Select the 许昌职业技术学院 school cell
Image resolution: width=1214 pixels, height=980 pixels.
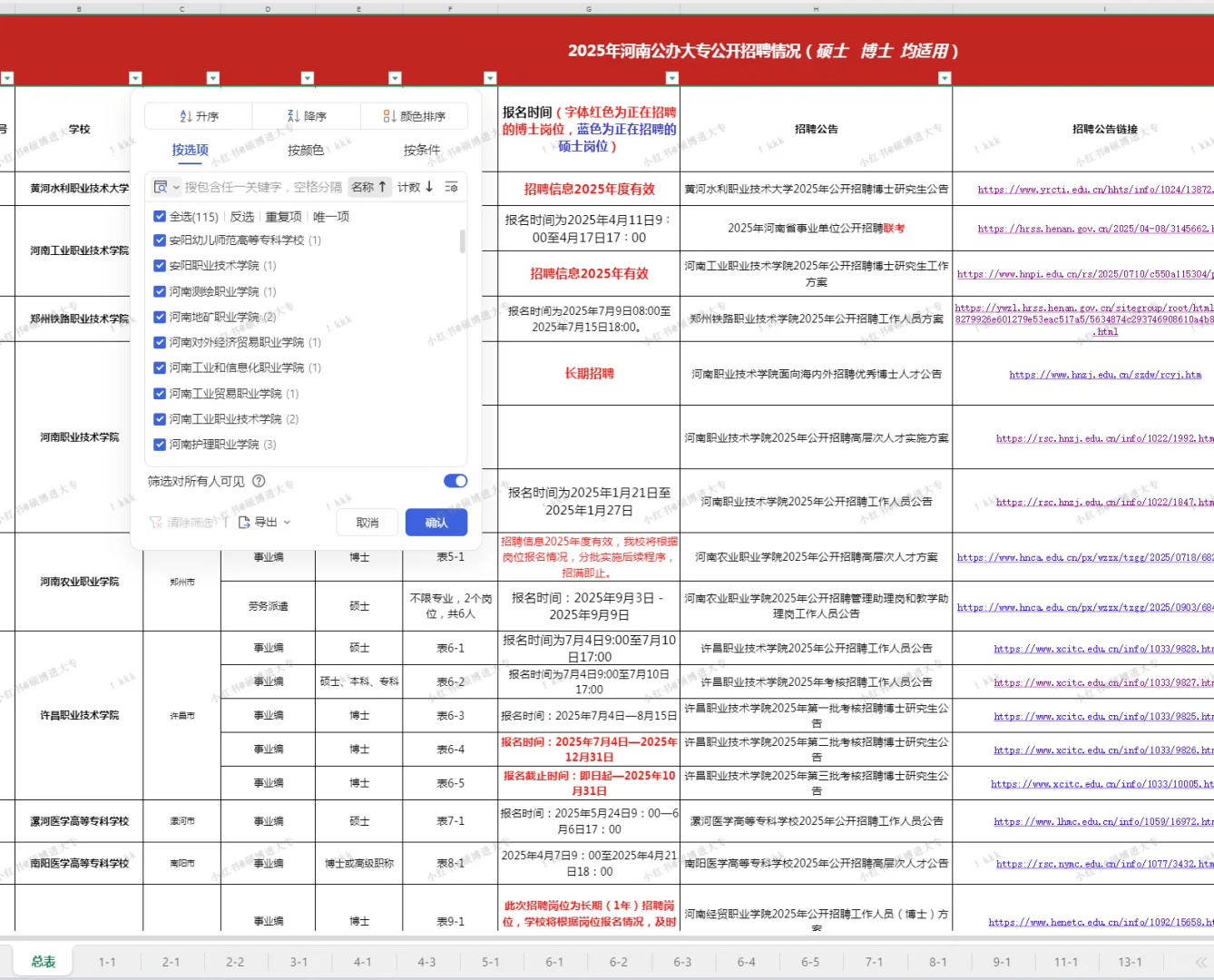(x=79, y=715)
